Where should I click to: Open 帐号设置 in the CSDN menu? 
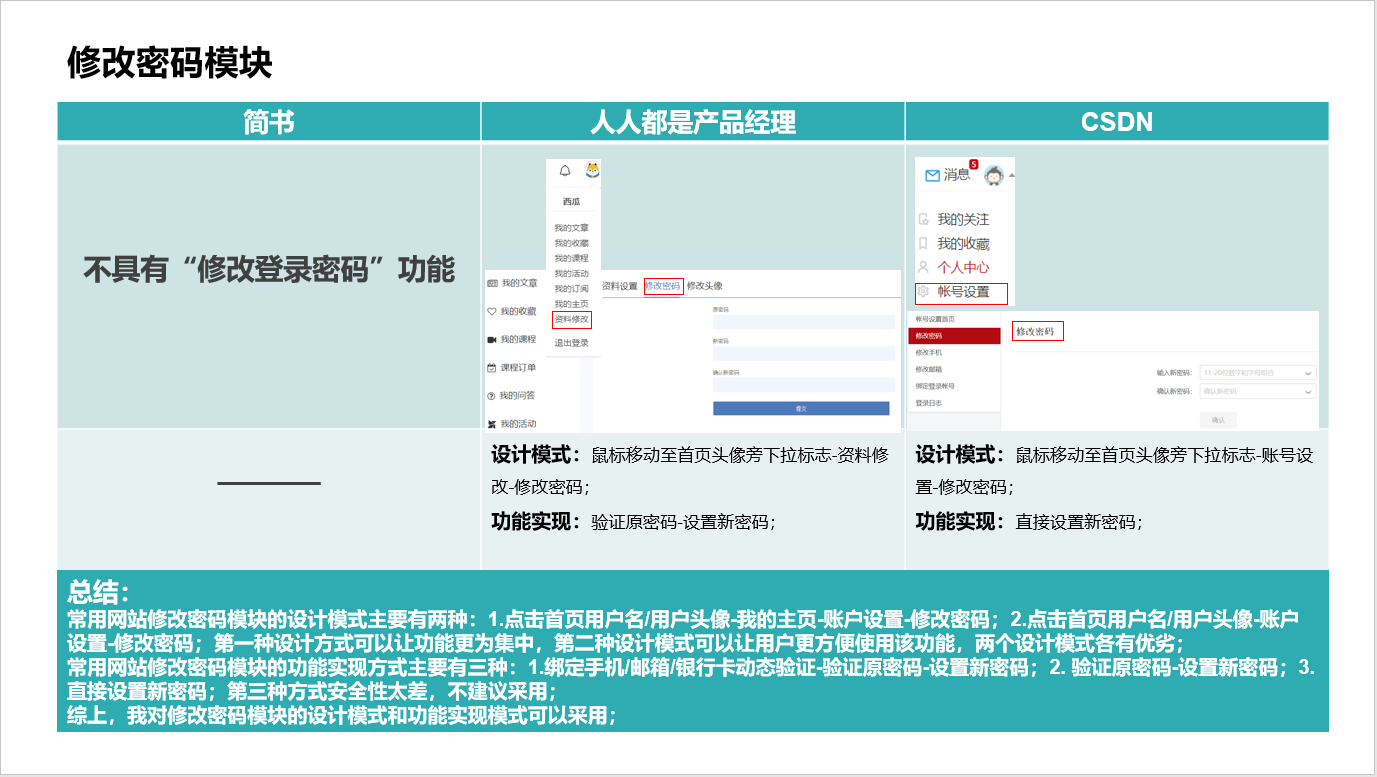pos(963,292)
